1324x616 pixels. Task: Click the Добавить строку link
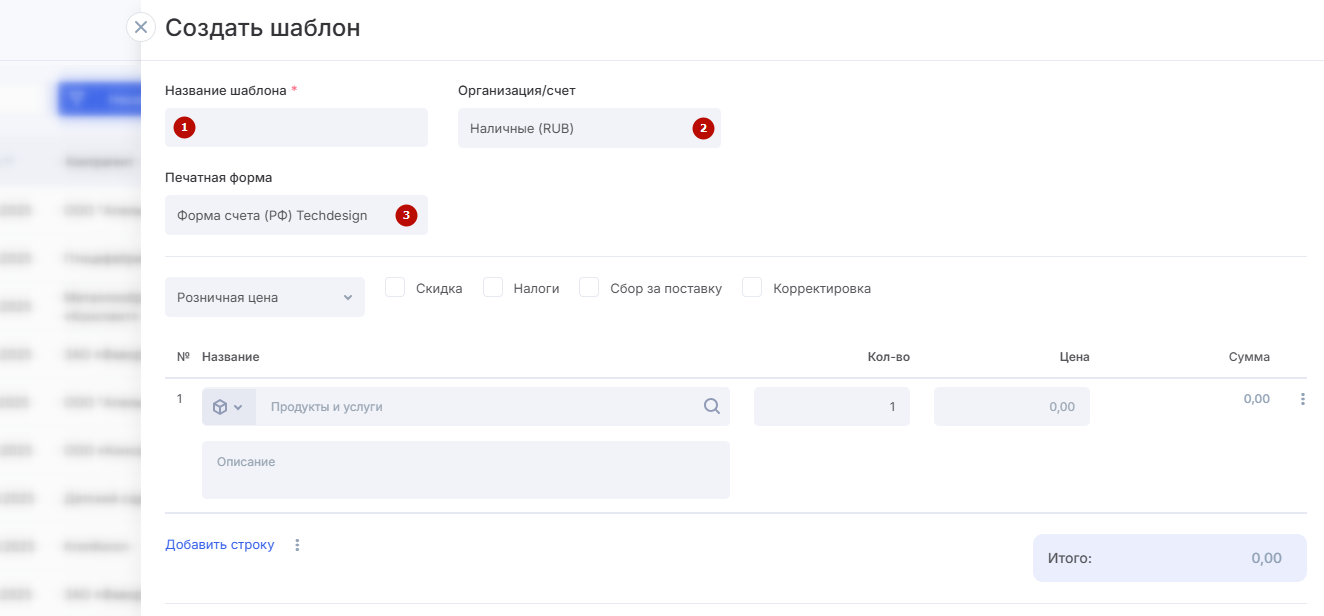click(x=219, y=545)
